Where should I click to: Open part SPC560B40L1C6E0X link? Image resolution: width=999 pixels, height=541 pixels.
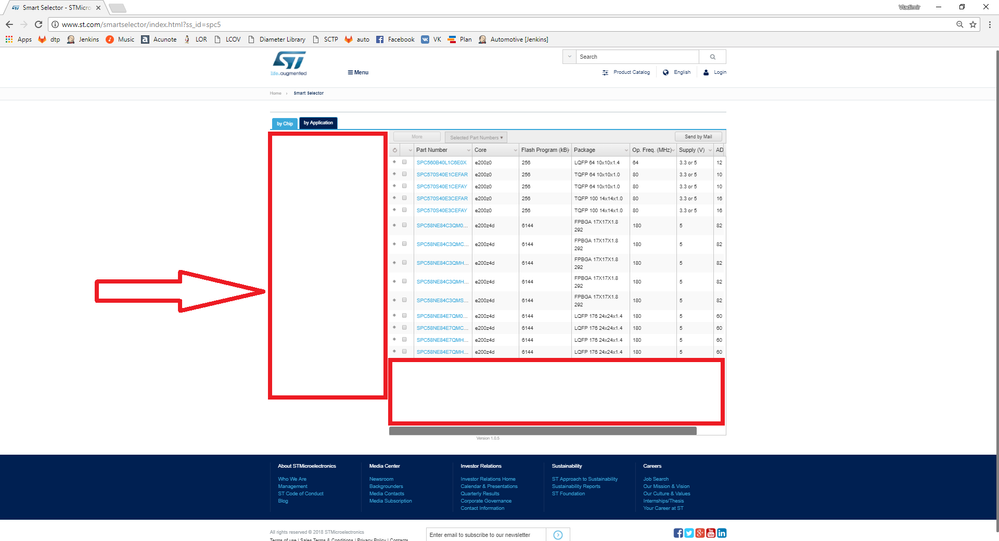coord(442,163)
